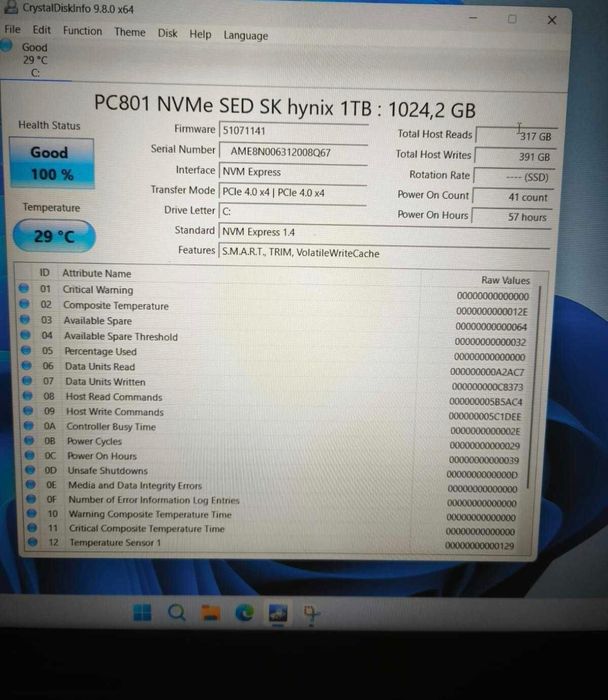Open File Explorer from the taskbar

[x=210, y=613]
